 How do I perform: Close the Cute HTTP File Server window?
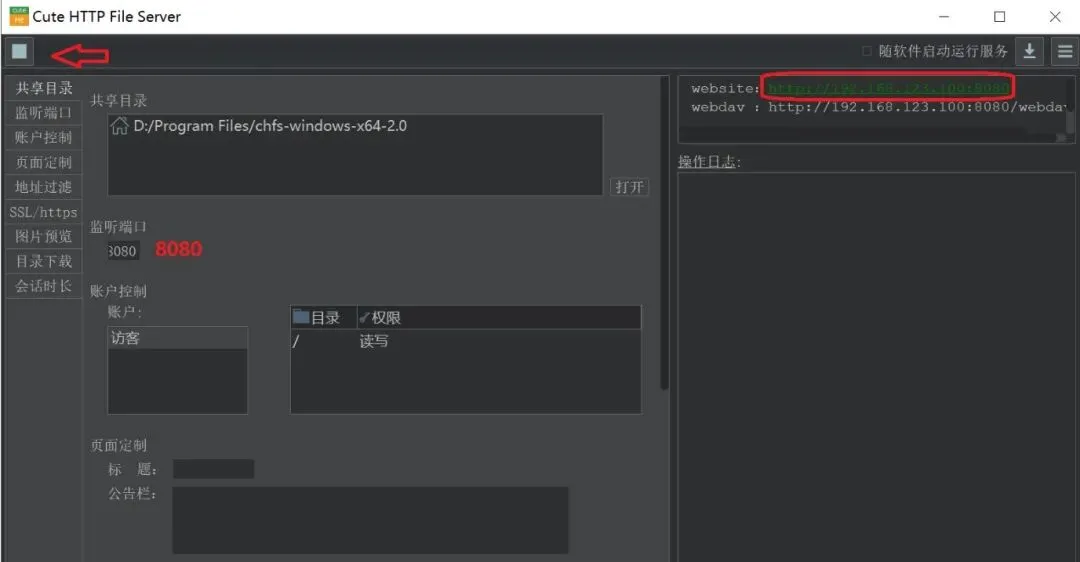(x=1055, y=17)
